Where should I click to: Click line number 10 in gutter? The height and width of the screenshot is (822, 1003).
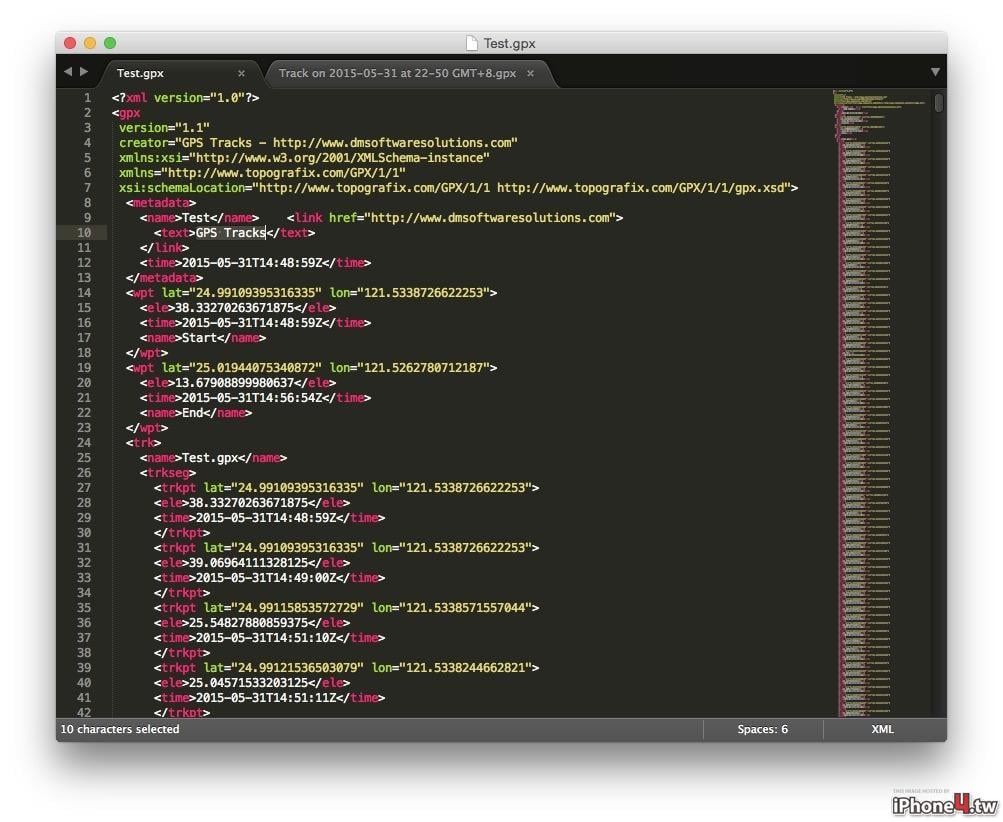point(84,233)
